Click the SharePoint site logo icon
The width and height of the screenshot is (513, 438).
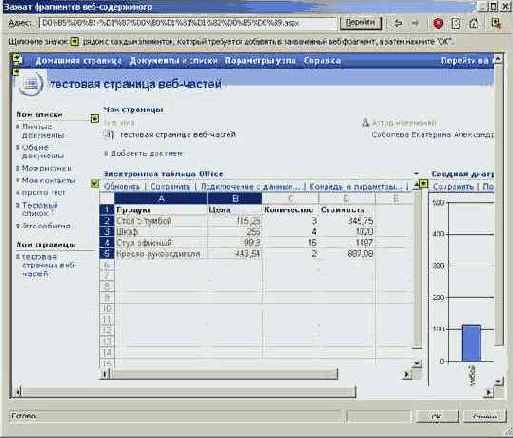click(31, 84)
